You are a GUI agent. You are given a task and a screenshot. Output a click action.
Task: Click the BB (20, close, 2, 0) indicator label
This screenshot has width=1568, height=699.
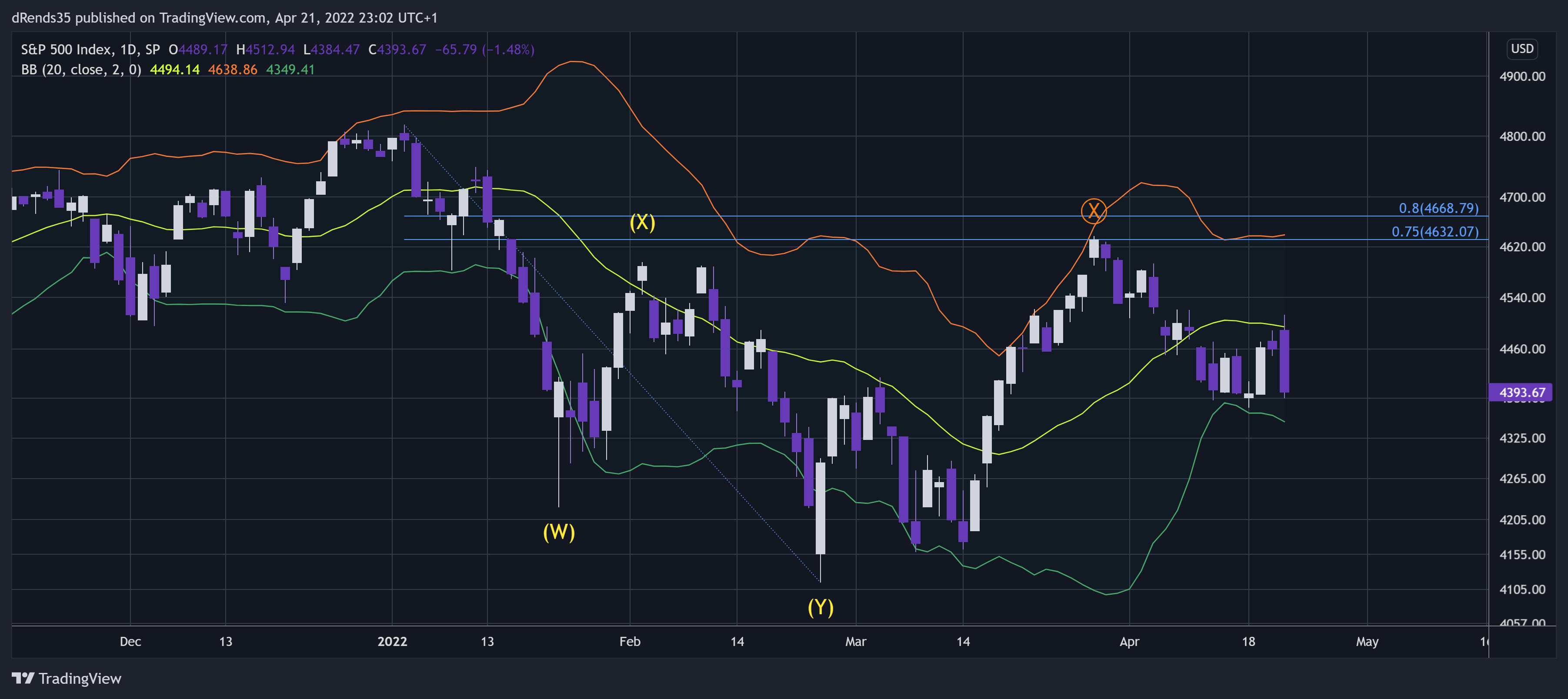[81, 70]
